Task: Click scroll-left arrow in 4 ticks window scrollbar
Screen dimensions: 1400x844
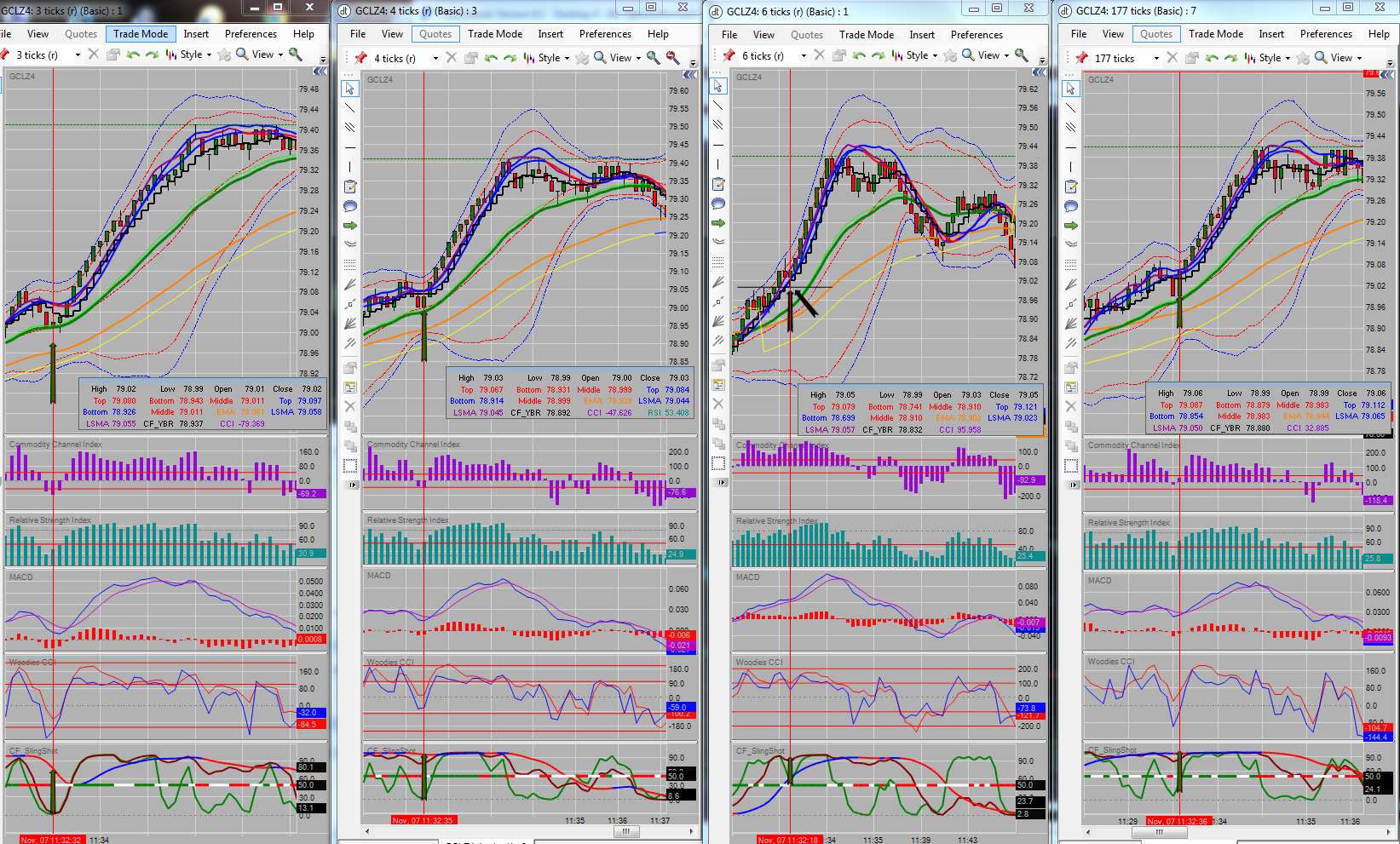Action: (x=367, y=832)
